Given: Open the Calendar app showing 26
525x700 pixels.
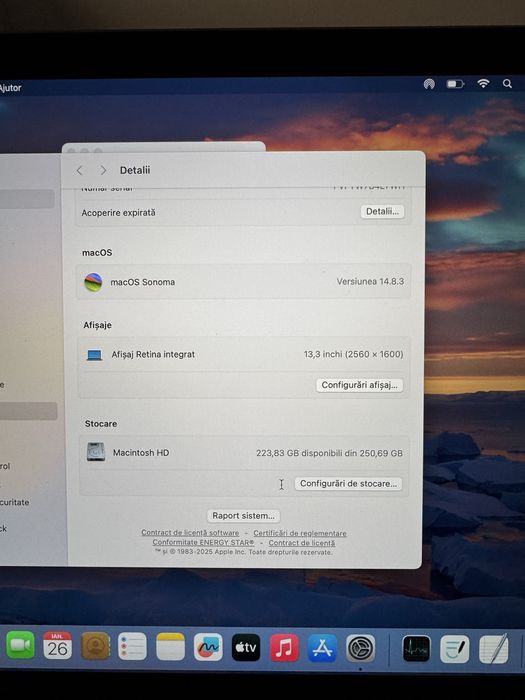Looking at the screenshot, I should pos(58,646).
